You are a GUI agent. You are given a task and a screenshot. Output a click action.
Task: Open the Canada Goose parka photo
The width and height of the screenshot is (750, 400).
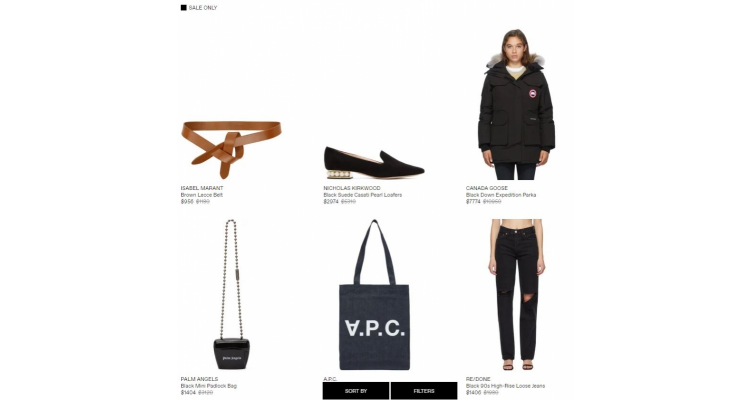(x=517, y=104)
